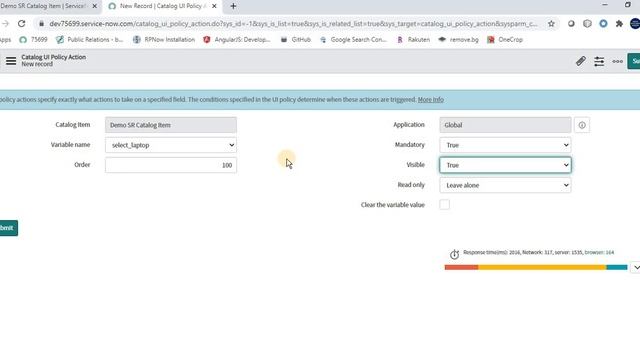640x360 pixels.
Task: Click the blue circle extension icon
Action: click(x=603, y=24)
